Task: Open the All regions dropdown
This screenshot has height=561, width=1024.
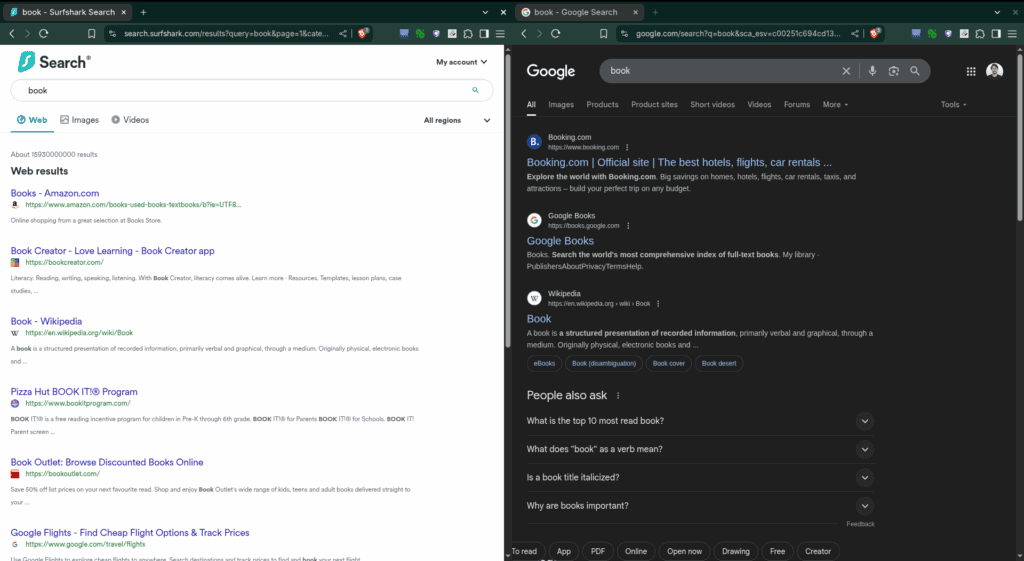Action: pos(457,120)
